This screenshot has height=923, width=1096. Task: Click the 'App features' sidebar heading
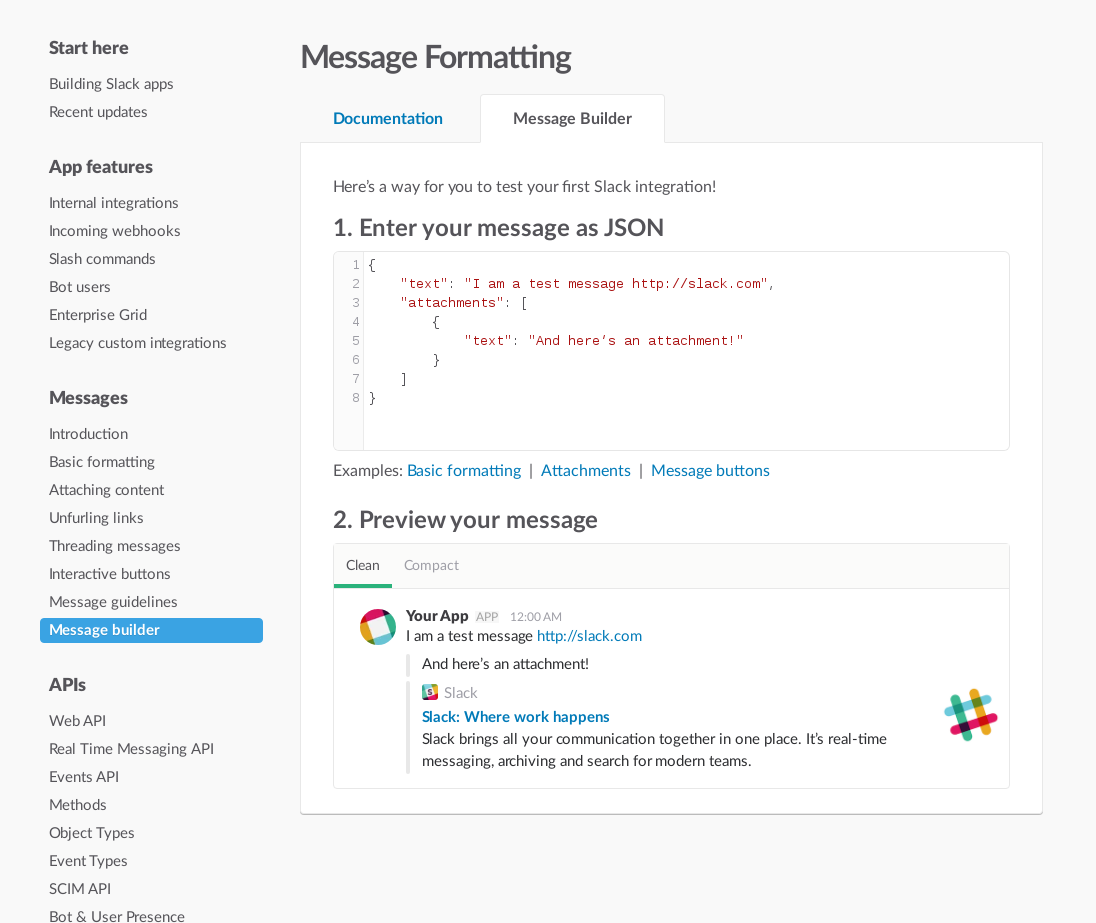pyautogui.click(x=101, y=167)
